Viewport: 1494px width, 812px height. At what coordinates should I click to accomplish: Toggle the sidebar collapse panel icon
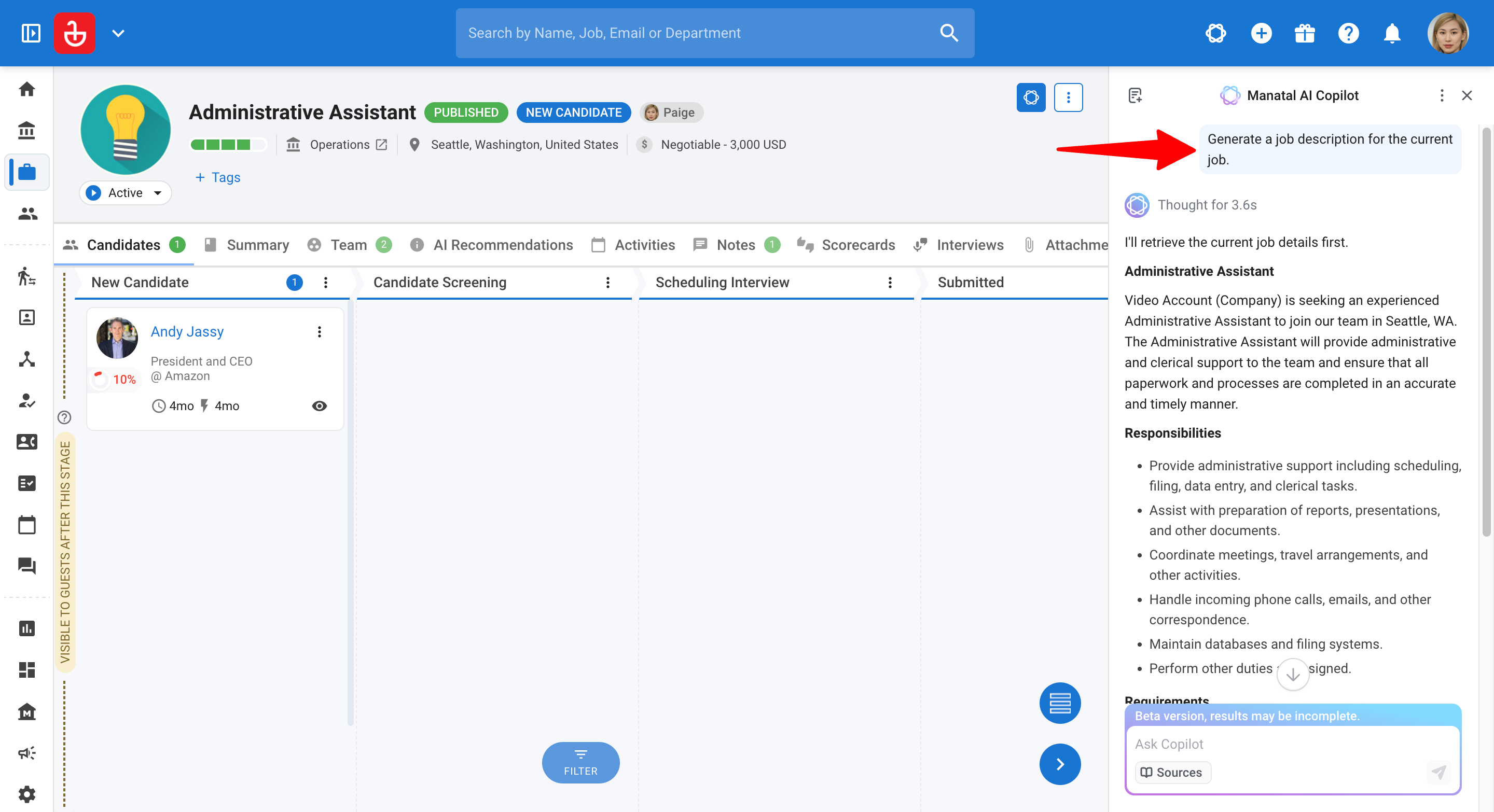coord(31,33)
